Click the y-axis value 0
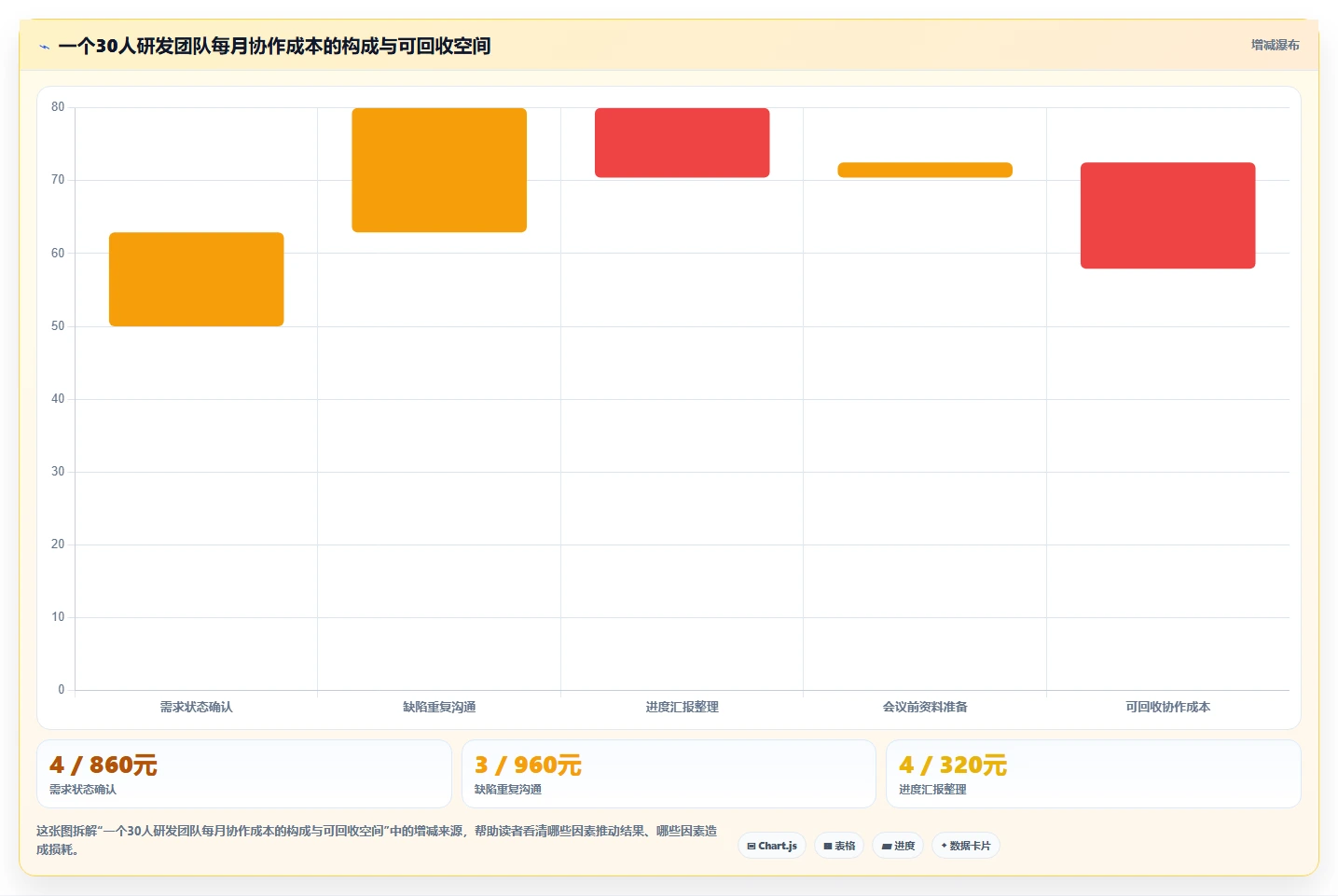The height and width of the screenshot is (896, 1338). point(62,690)
